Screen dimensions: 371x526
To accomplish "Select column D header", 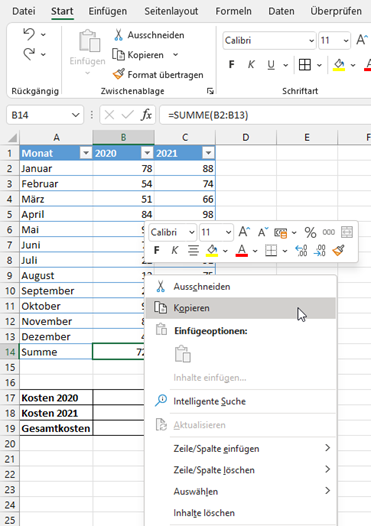I will (246, 138).
